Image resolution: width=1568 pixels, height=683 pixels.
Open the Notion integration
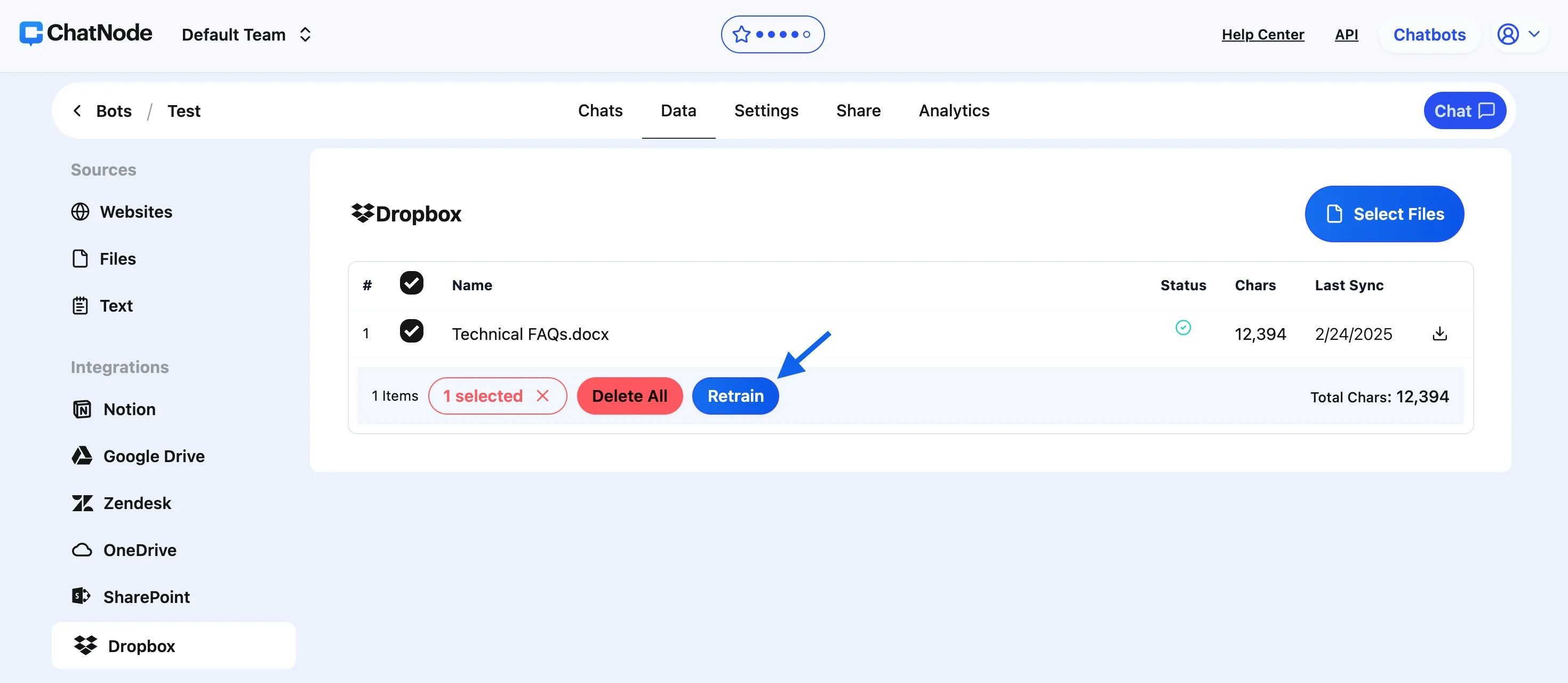click(x=129, y=409)
